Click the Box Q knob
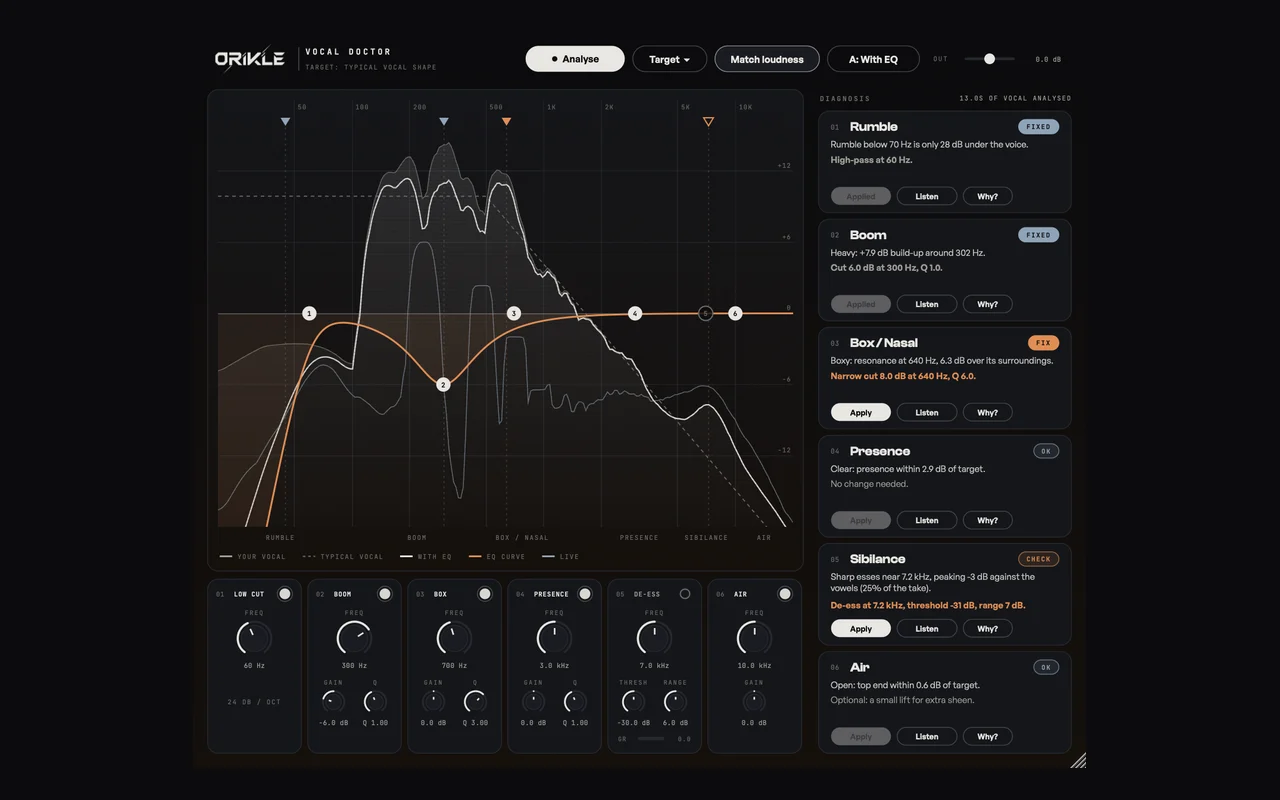Viewport: 1280px width, 800px height. [475, 701]
